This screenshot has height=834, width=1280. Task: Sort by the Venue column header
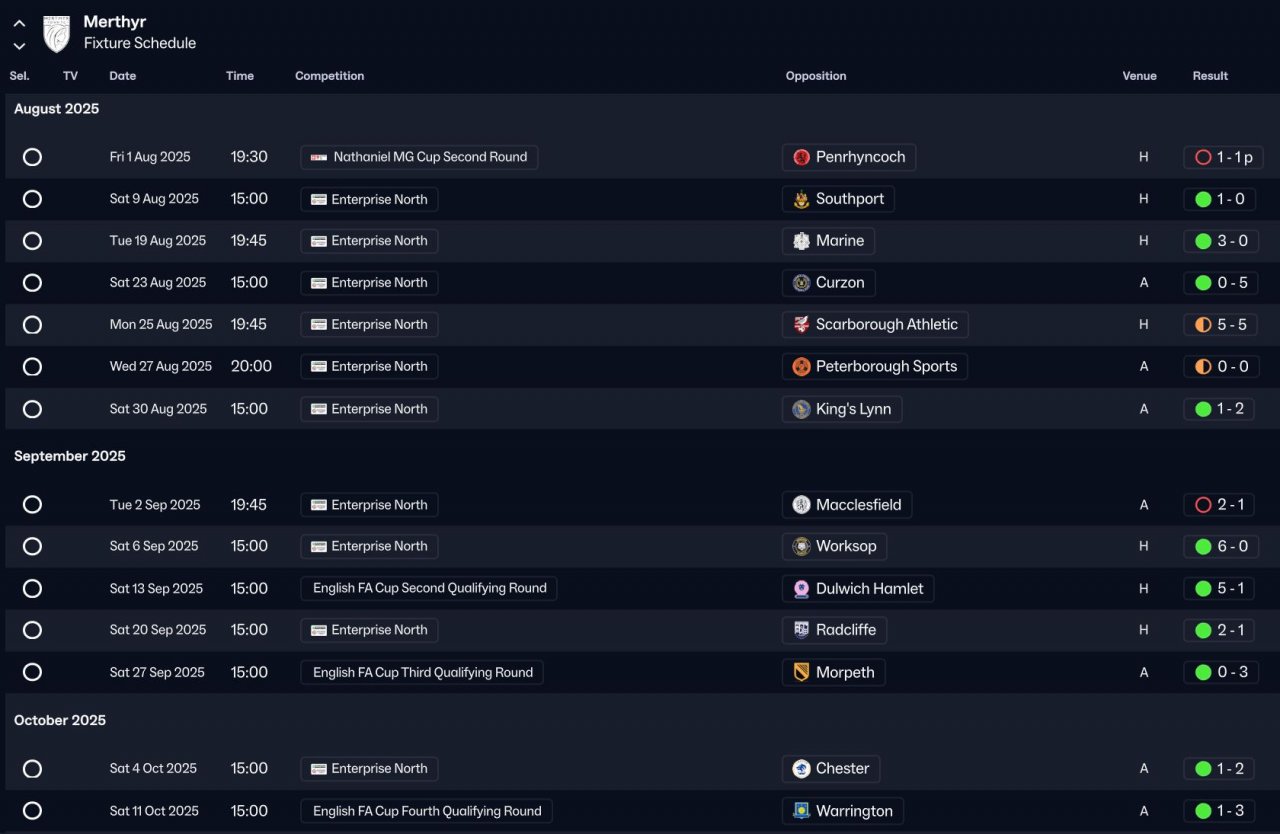click(1139, 76)
